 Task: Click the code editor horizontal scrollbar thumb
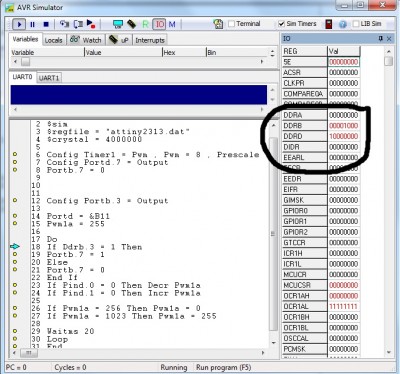(x=29, y=353)
